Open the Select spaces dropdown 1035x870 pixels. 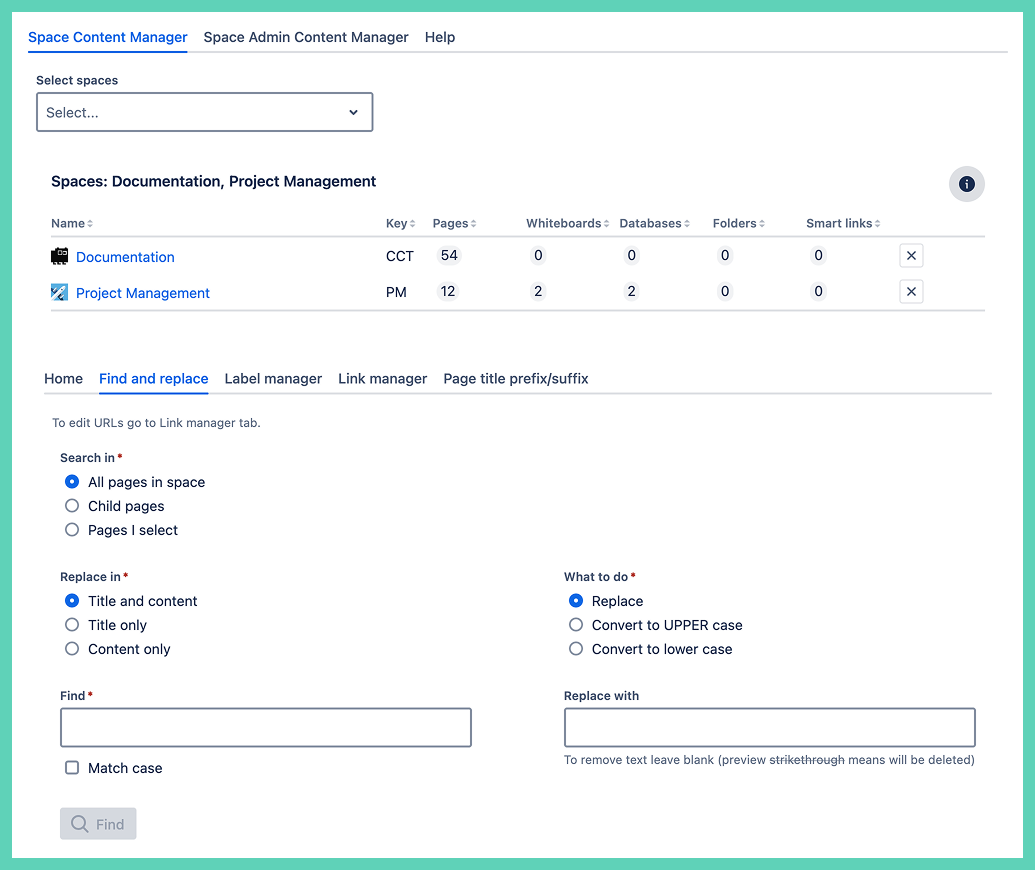[x=204, y=113]
